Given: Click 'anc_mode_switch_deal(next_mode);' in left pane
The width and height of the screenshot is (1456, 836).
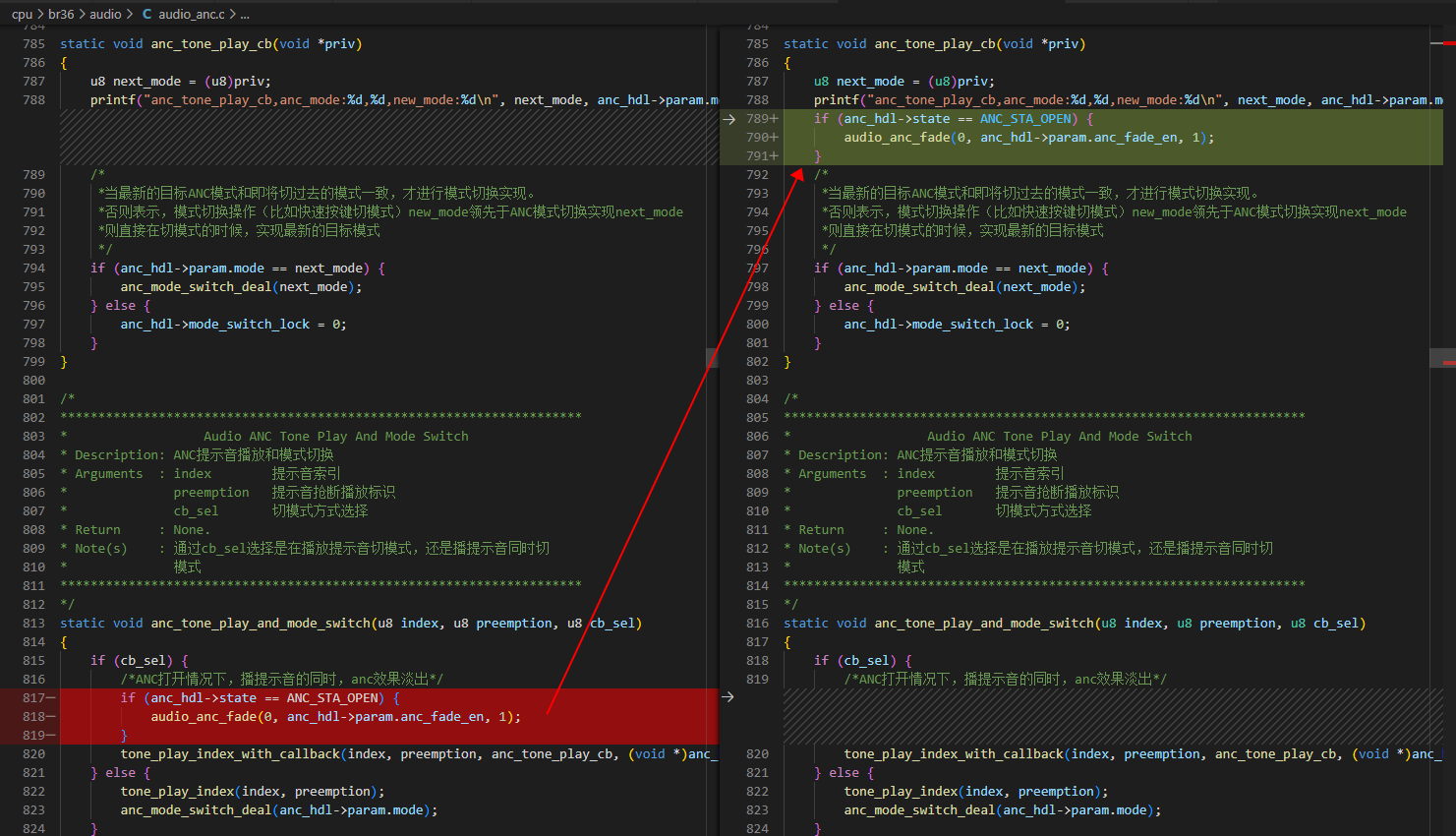Looking at the screenshot, I should pyautogui.click(x=242, y=287).
